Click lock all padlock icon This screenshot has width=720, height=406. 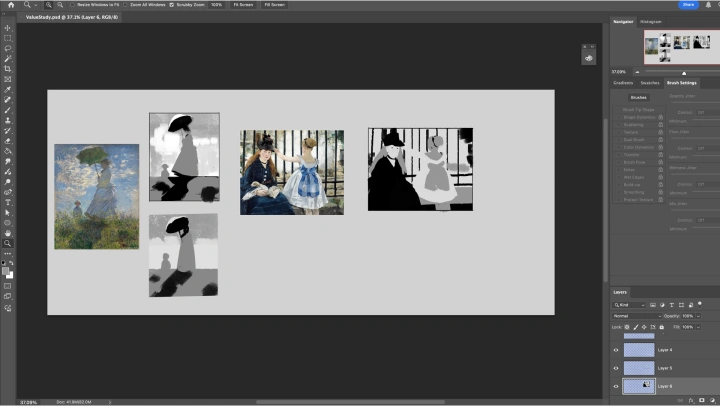click(x=662, y=327)
